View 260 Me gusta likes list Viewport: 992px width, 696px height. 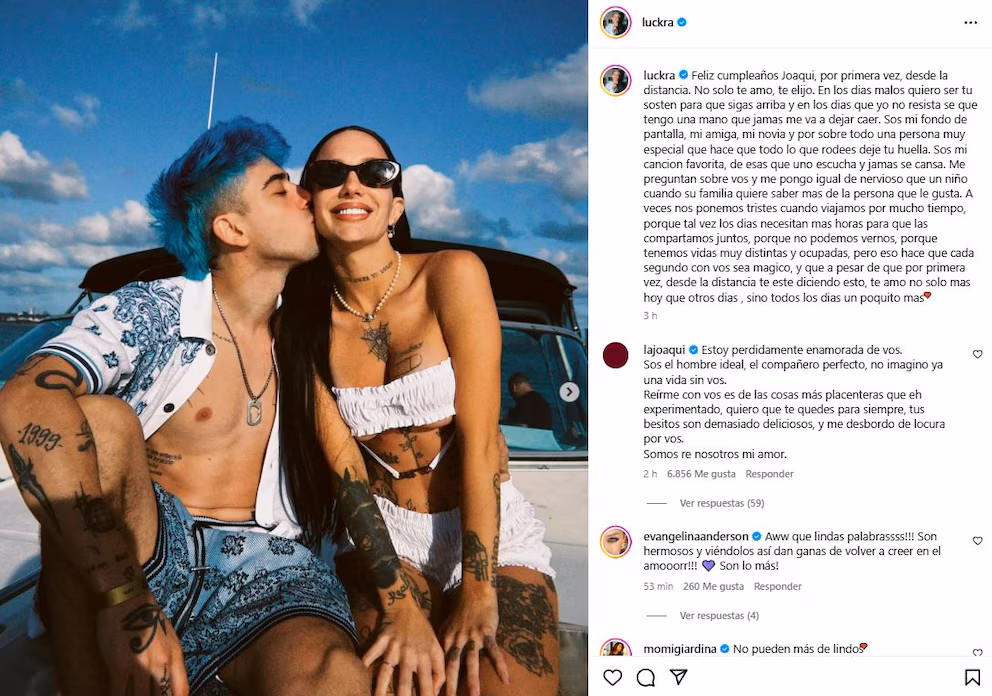point(713,587)
